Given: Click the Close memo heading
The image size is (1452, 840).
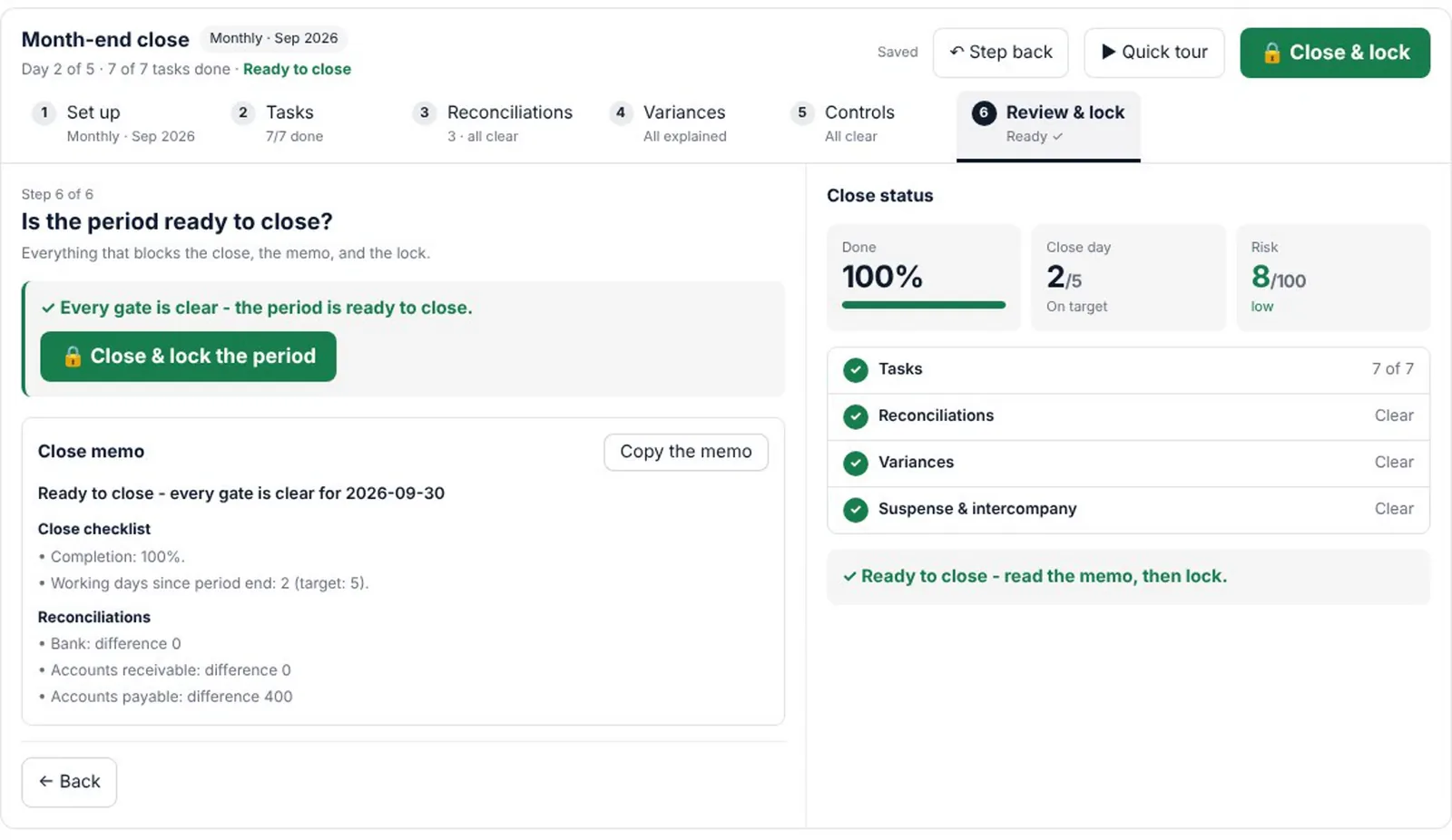Looking at the screenshot, I should click(91, 452).
